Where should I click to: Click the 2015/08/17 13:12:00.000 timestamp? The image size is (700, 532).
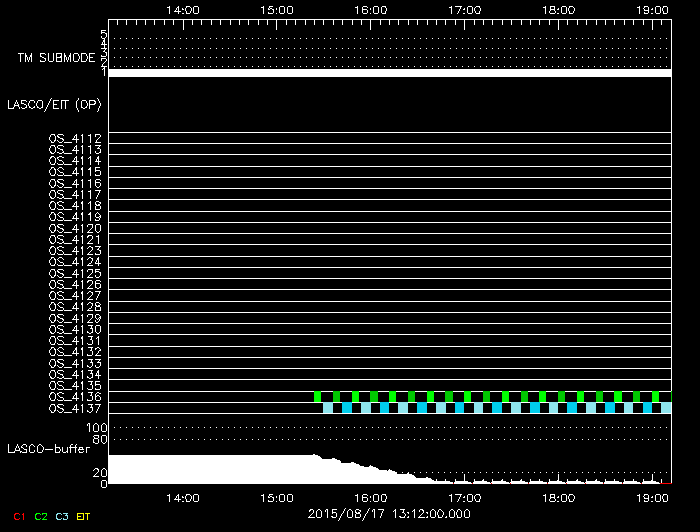[x=388, y=514]
